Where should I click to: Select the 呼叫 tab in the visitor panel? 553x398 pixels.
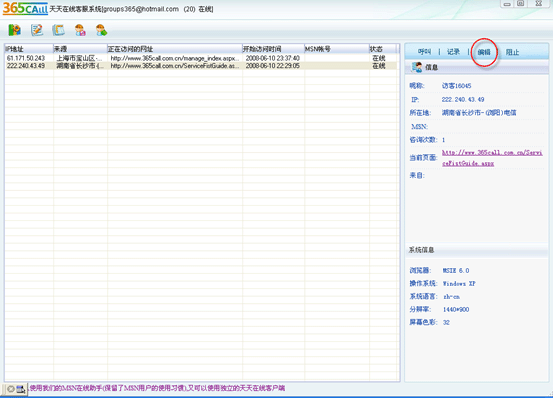point(424,52)
